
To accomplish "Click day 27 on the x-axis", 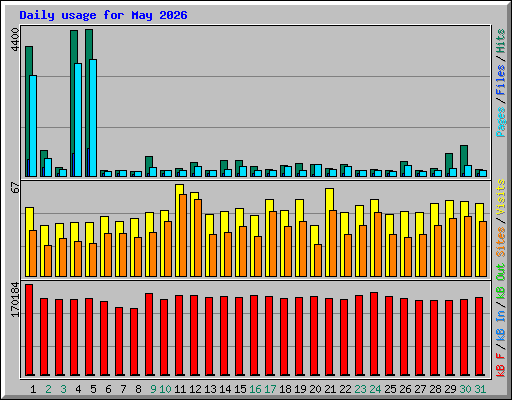I will click(420, 389).
